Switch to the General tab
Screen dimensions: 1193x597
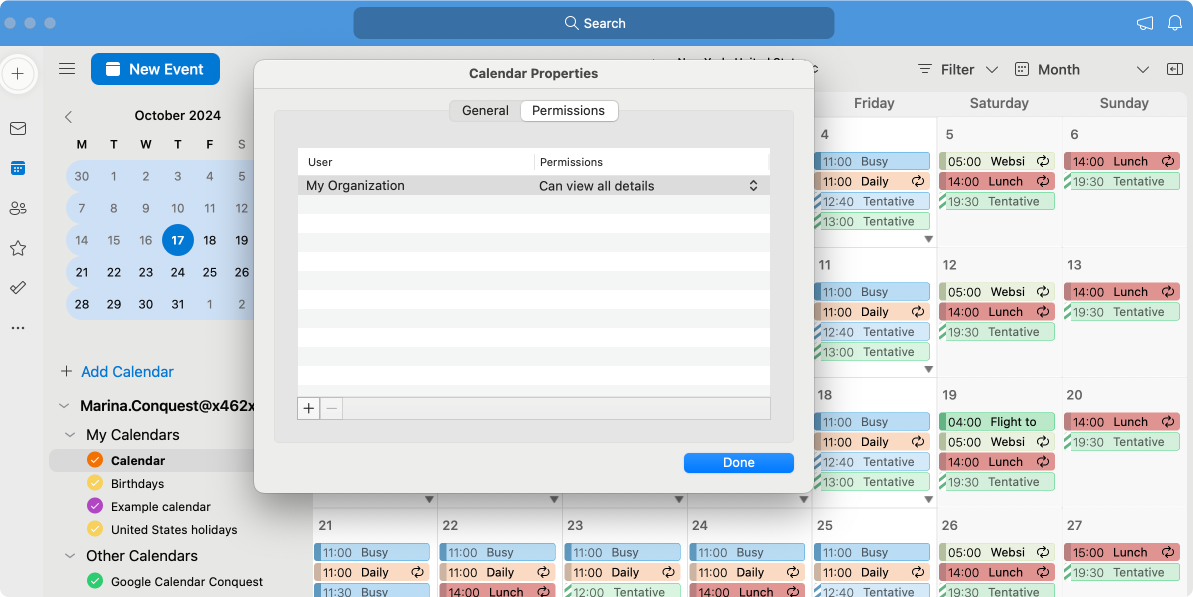[485, 110]
